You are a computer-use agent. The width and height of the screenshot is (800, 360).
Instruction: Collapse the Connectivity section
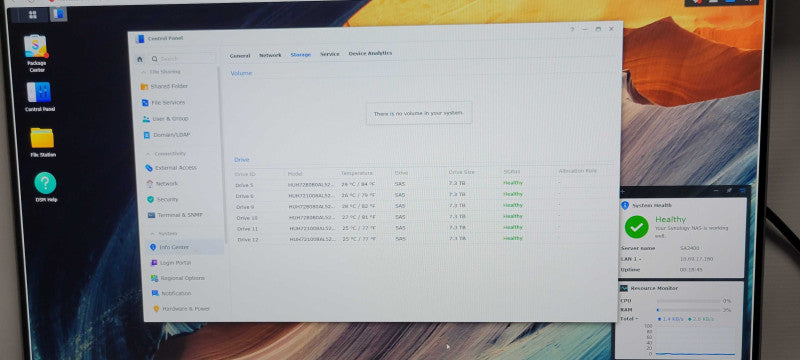[148, 153]
